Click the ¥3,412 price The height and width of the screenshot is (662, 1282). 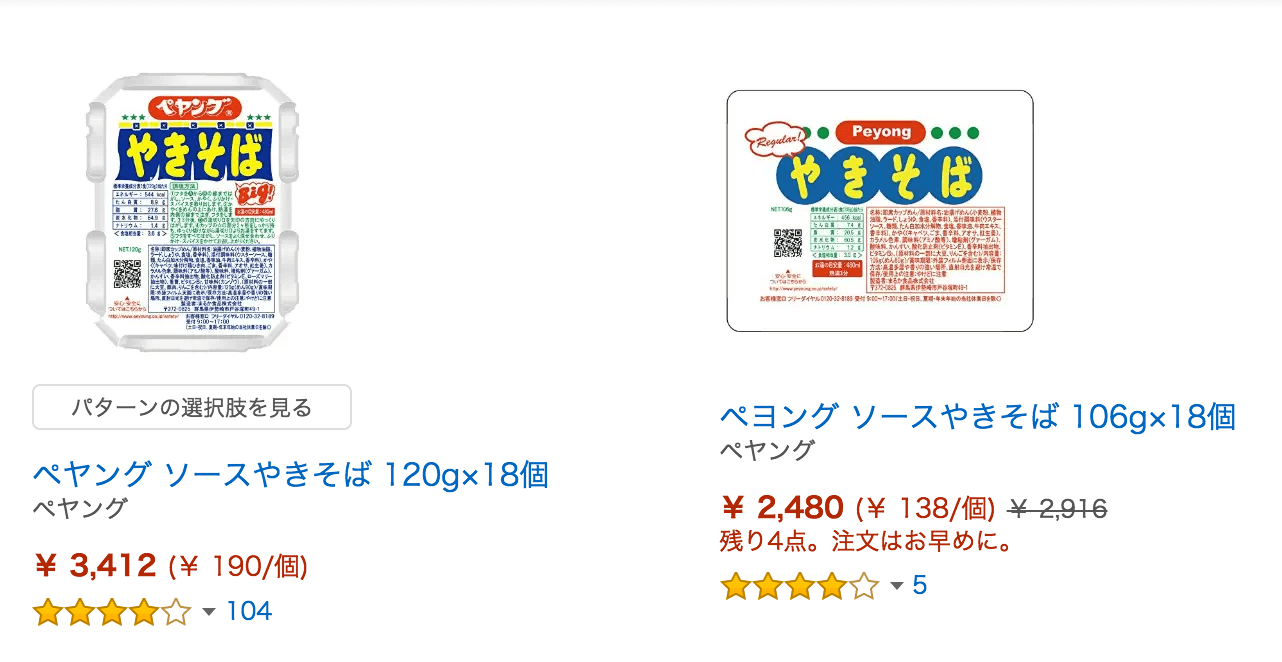tap(96, 566)
